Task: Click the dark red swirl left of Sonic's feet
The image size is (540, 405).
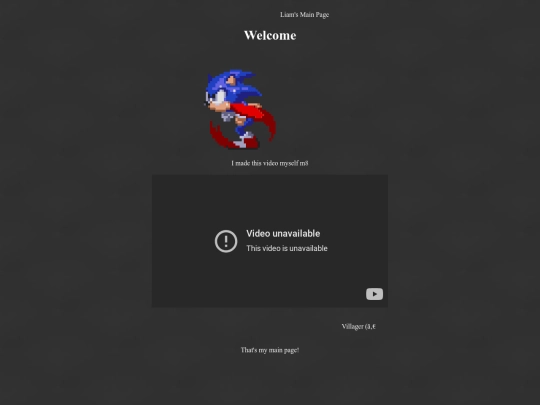Action: [x=218, y=135]
